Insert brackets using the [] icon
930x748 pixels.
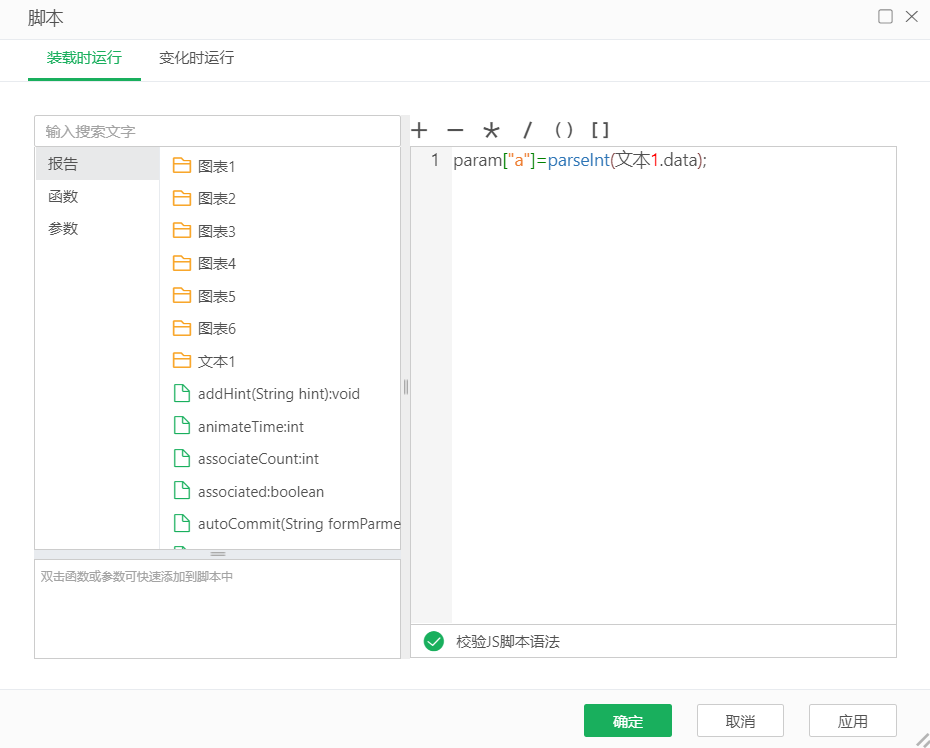click(599, 130)
